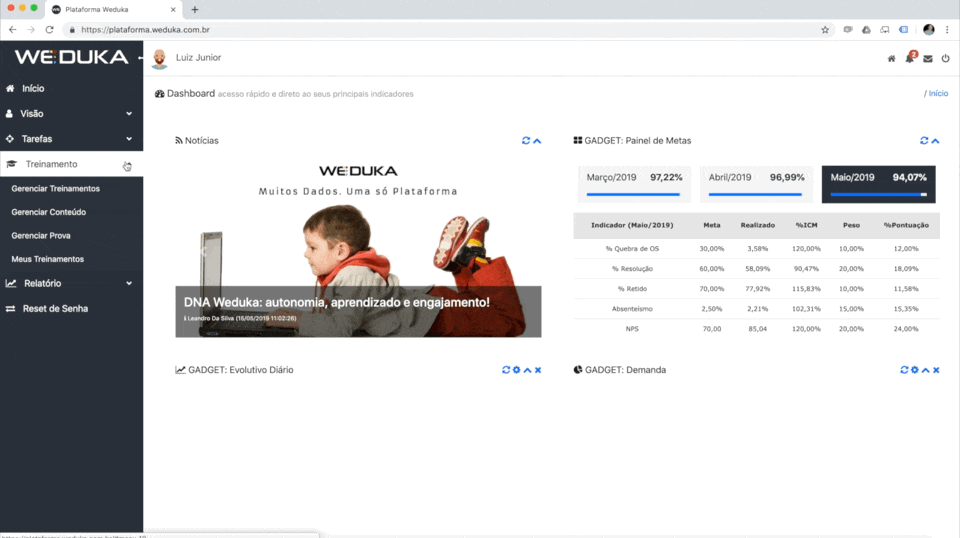This screenshot has width=960, height=538.
Task: Click the news headline DNA Weduka
Action: pyautogui.click(x=337, y=302)
